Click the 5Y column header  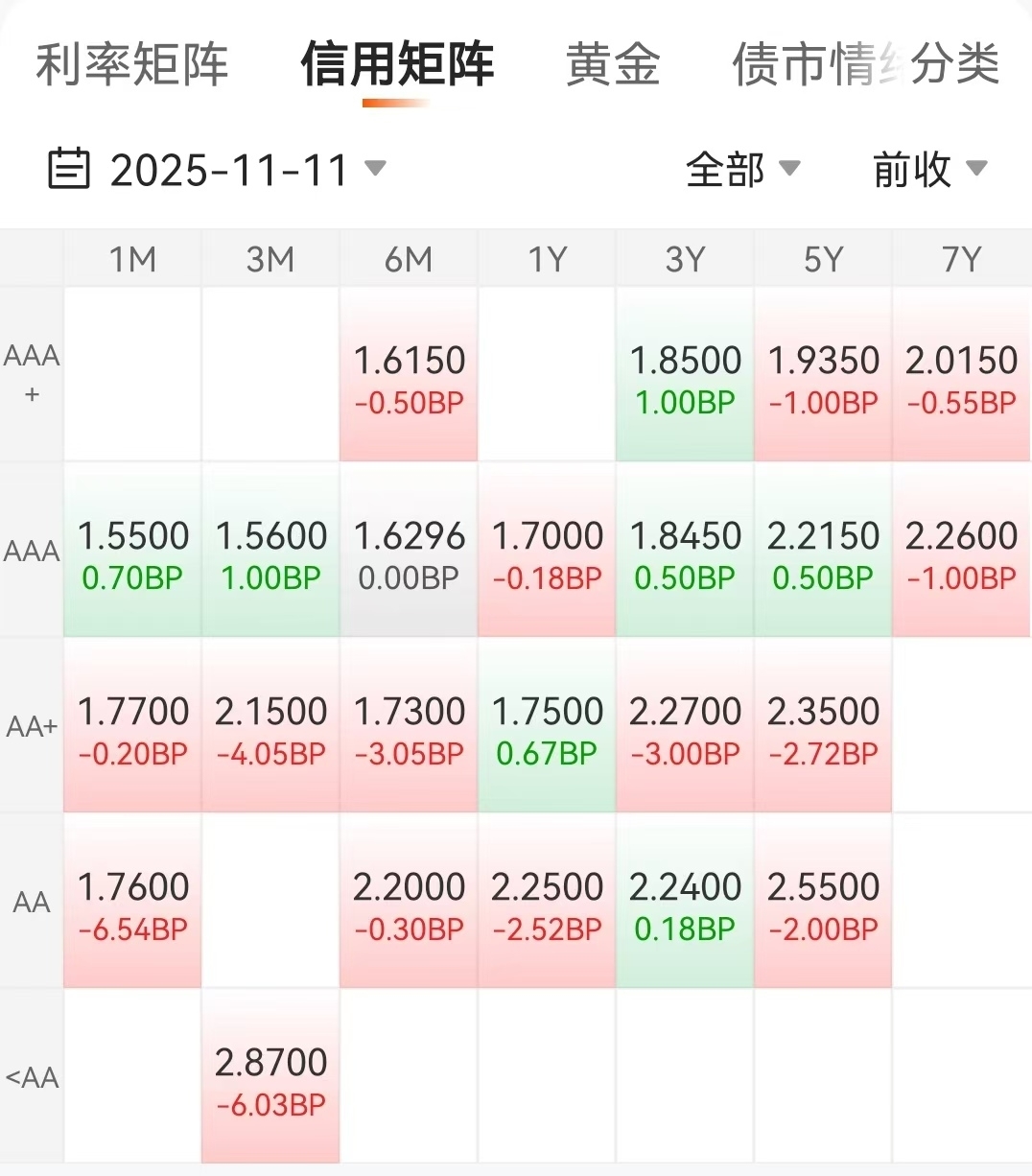(x=823, y=260)
